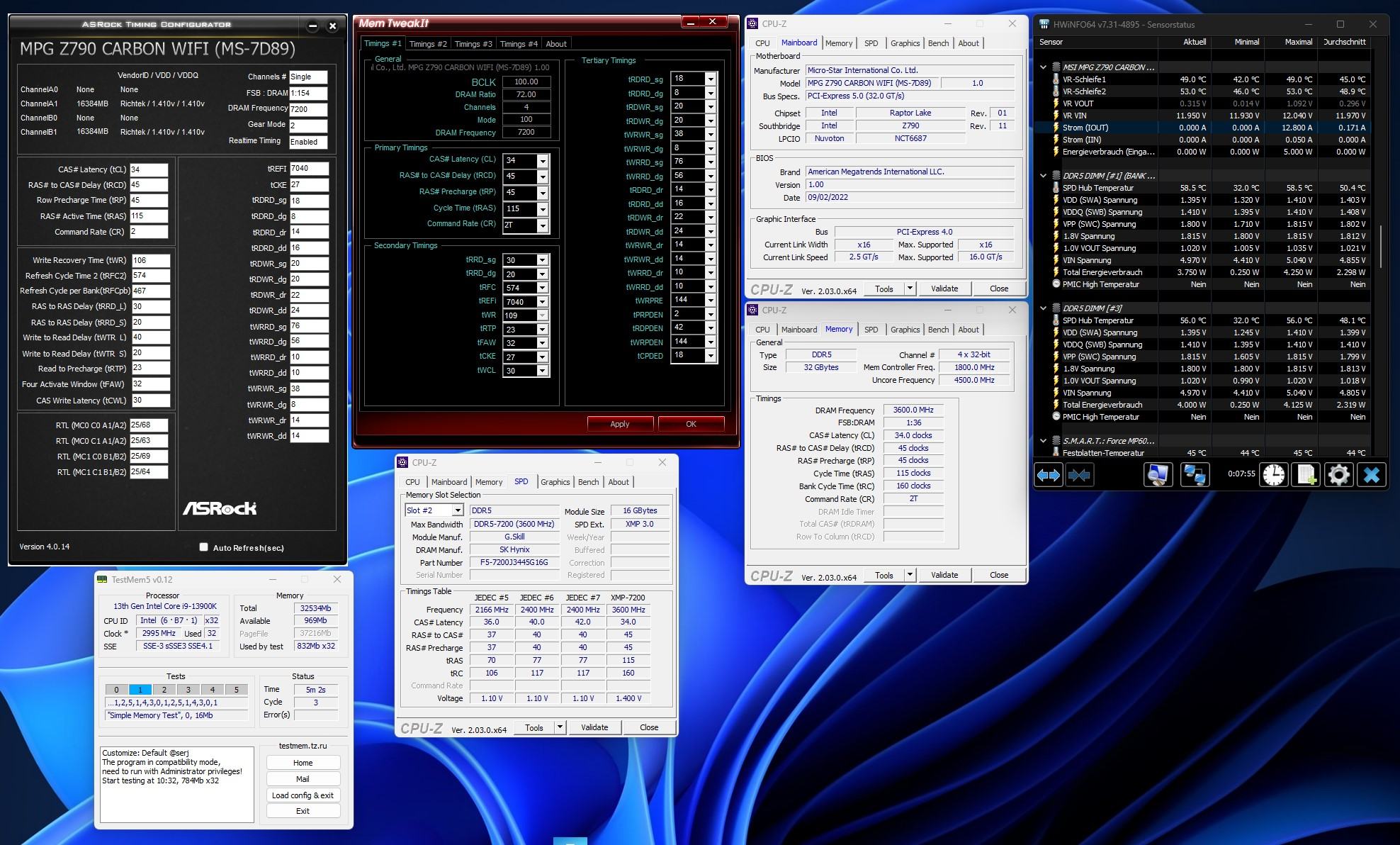Click DRAM Frequency field in ASRock Configurator
1400x845 pixels.
[x=308, y=109]
